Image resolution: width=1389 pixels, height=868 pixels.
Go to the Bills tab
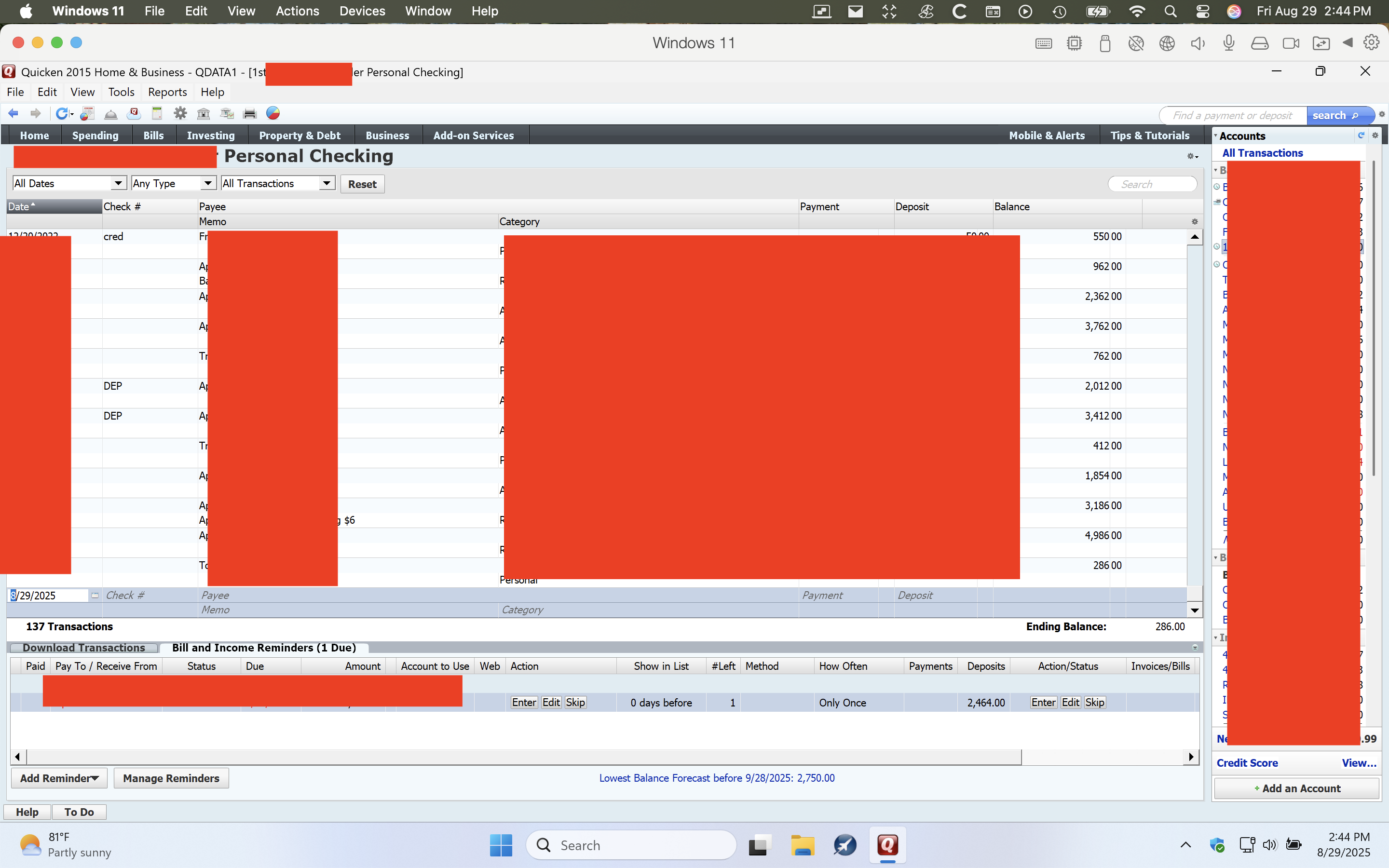[x=153, y=136]
